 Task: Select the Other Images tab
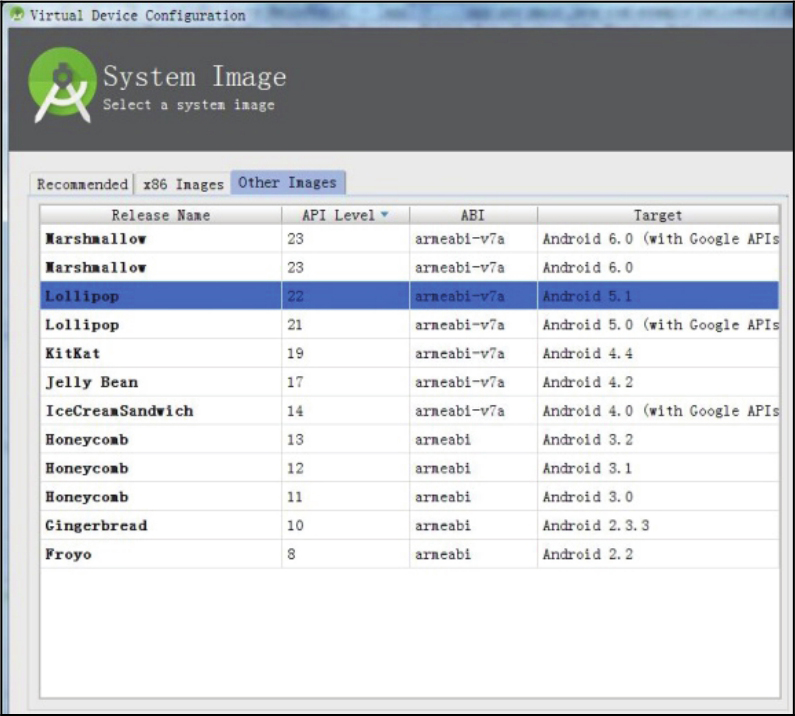[288, 183]
